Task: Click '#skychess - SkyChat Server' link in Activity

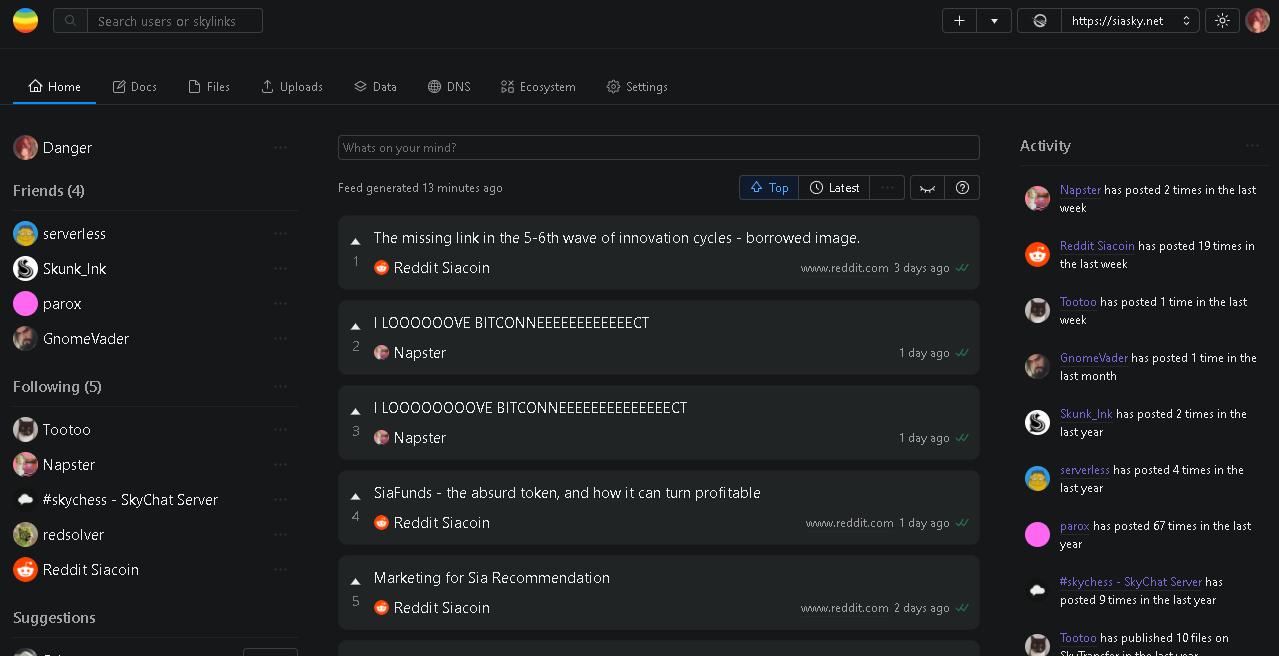Action: [1131, 582]
